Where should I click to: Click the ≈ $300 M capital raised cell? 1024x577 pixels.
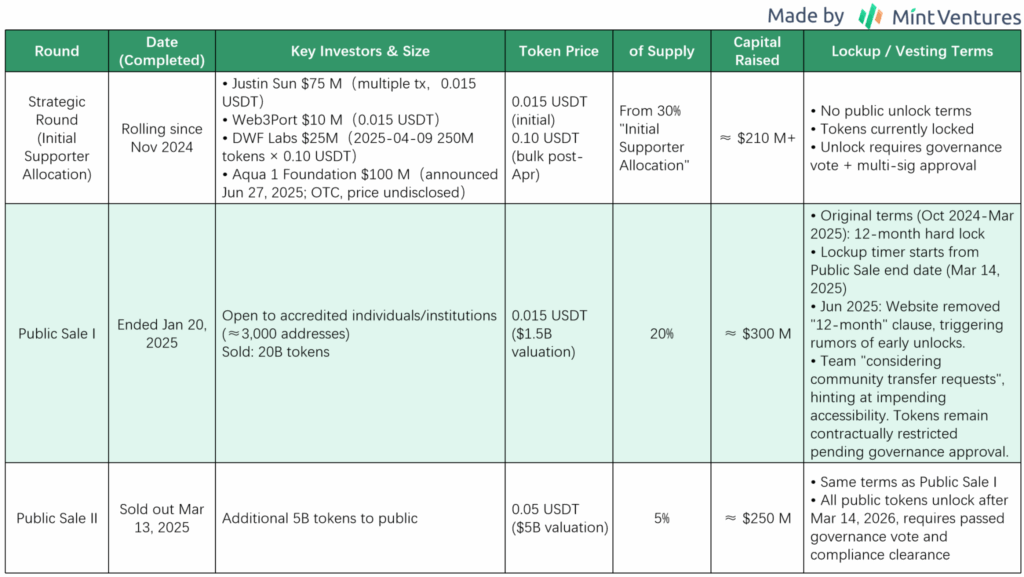pyautogui.click(x=757, y=334)
